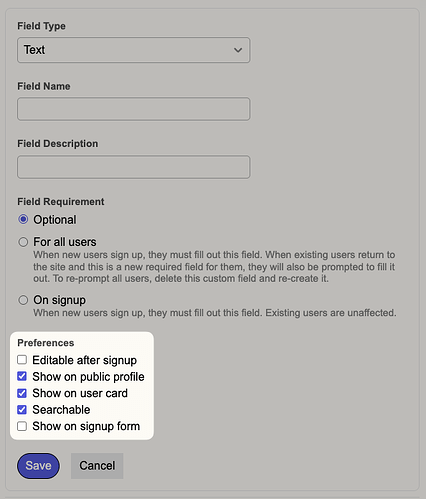Click the Field Type label text
Image resolution: width=426 pixels, height=499 pixels.
[x=41, y=26]
